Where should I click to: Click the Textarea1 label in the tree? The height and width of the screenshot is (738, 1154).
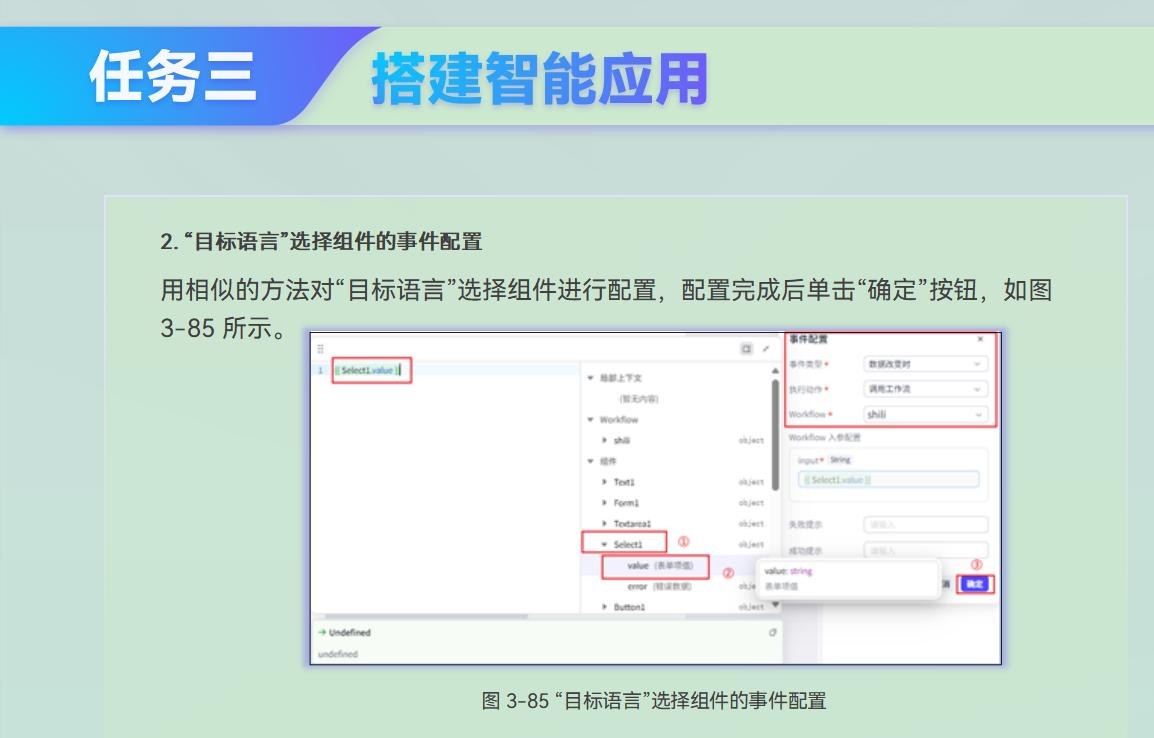632,523
